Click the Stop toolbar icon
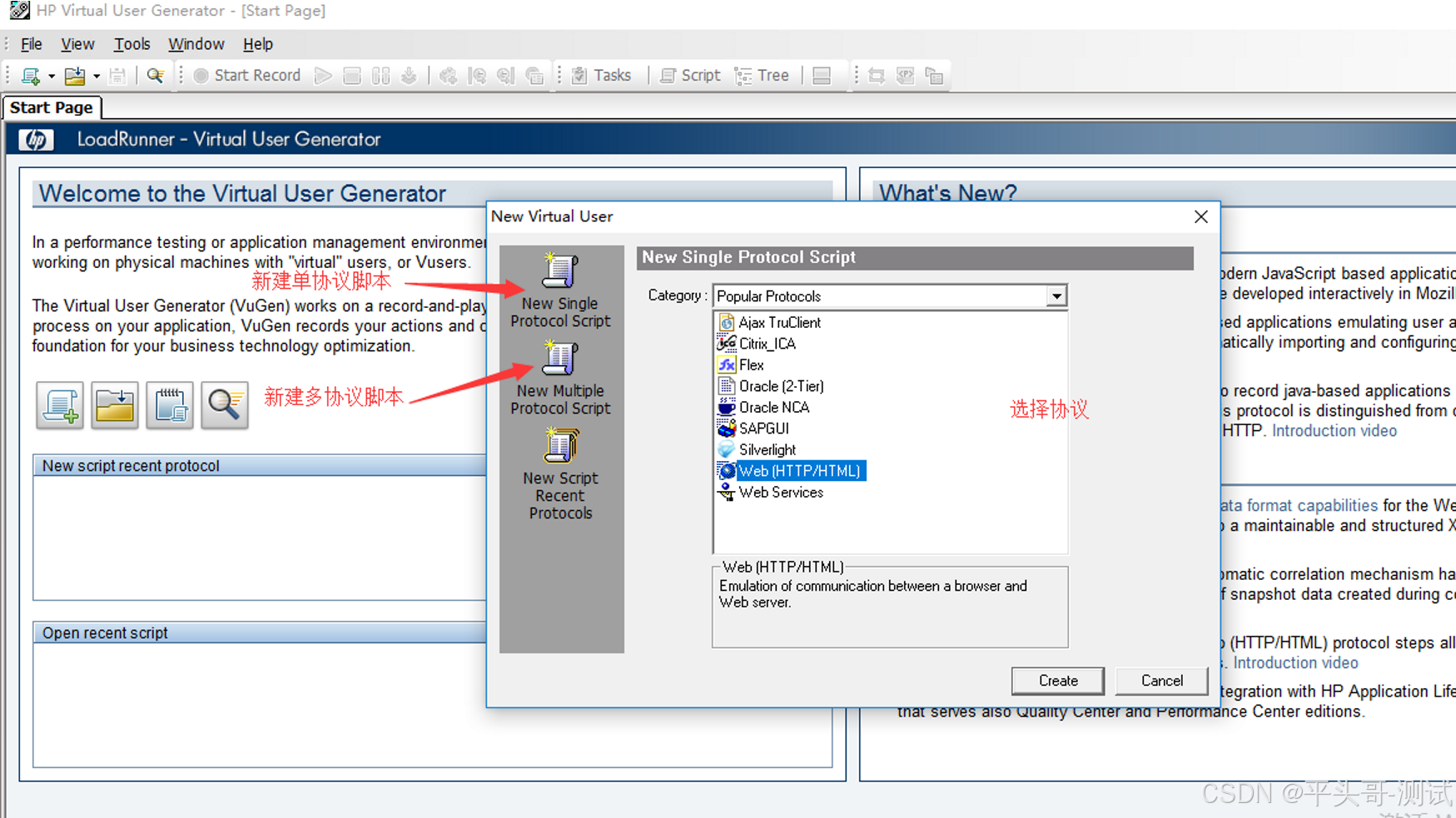 (352, 76)
